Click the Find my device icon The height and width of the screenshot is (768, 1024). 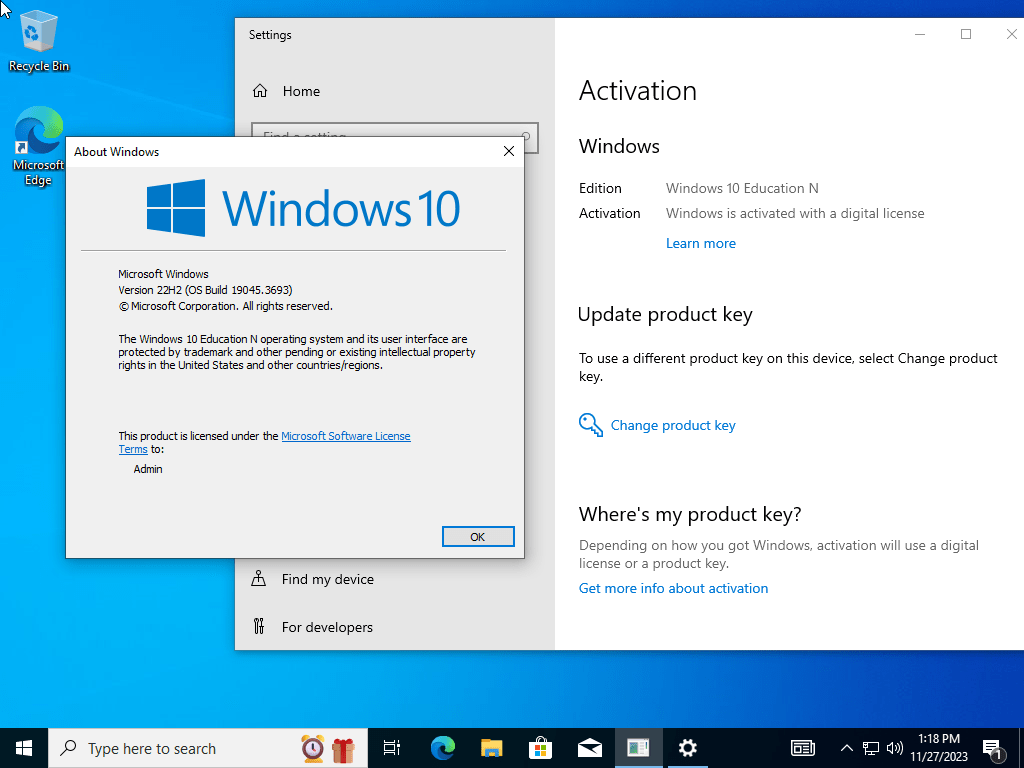click(259, 579)
